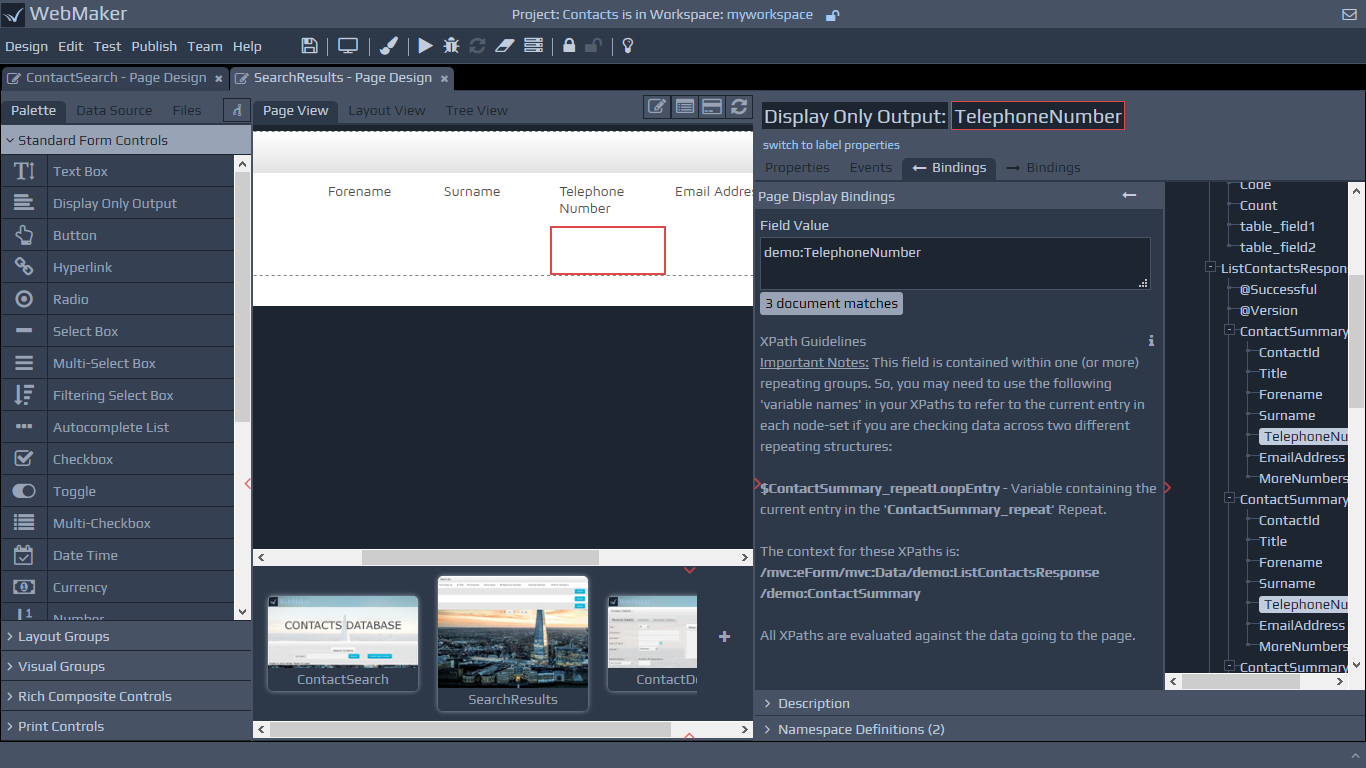1366x768 pixels.
Task: Select the Checkbox control in the palette
Action: pos(117,459)
